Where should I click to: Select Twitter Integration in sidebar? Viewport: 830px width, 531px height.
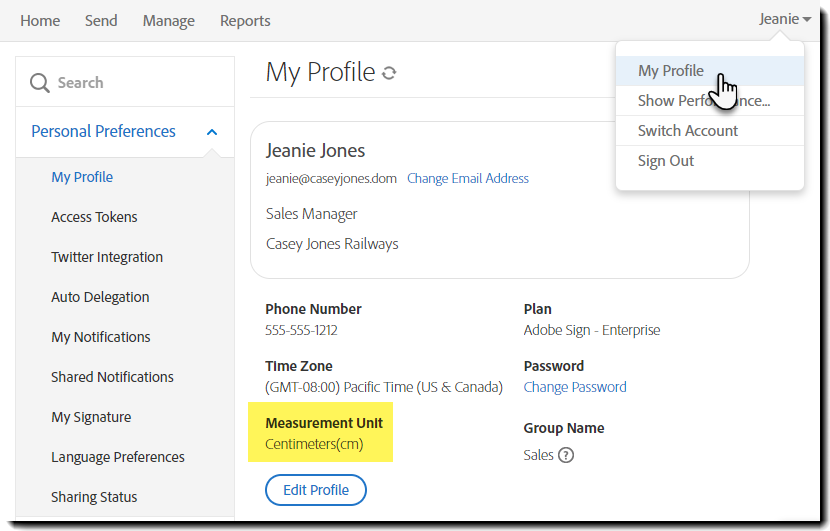(107, 257)
